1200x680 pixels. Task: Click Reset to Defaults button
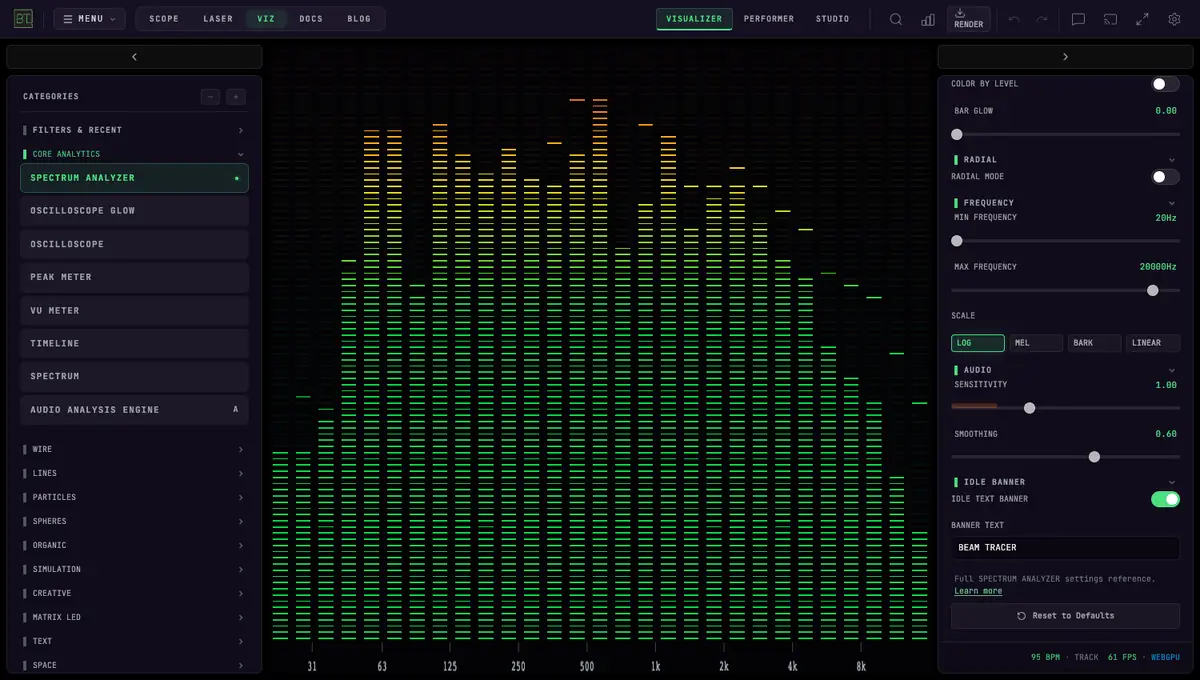point(1065,616)
